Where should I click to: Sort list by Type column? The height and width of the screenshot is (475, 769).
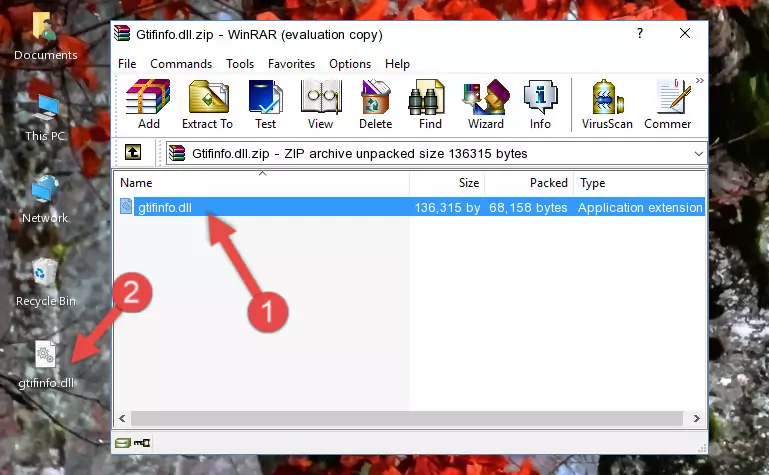point(640,183)
